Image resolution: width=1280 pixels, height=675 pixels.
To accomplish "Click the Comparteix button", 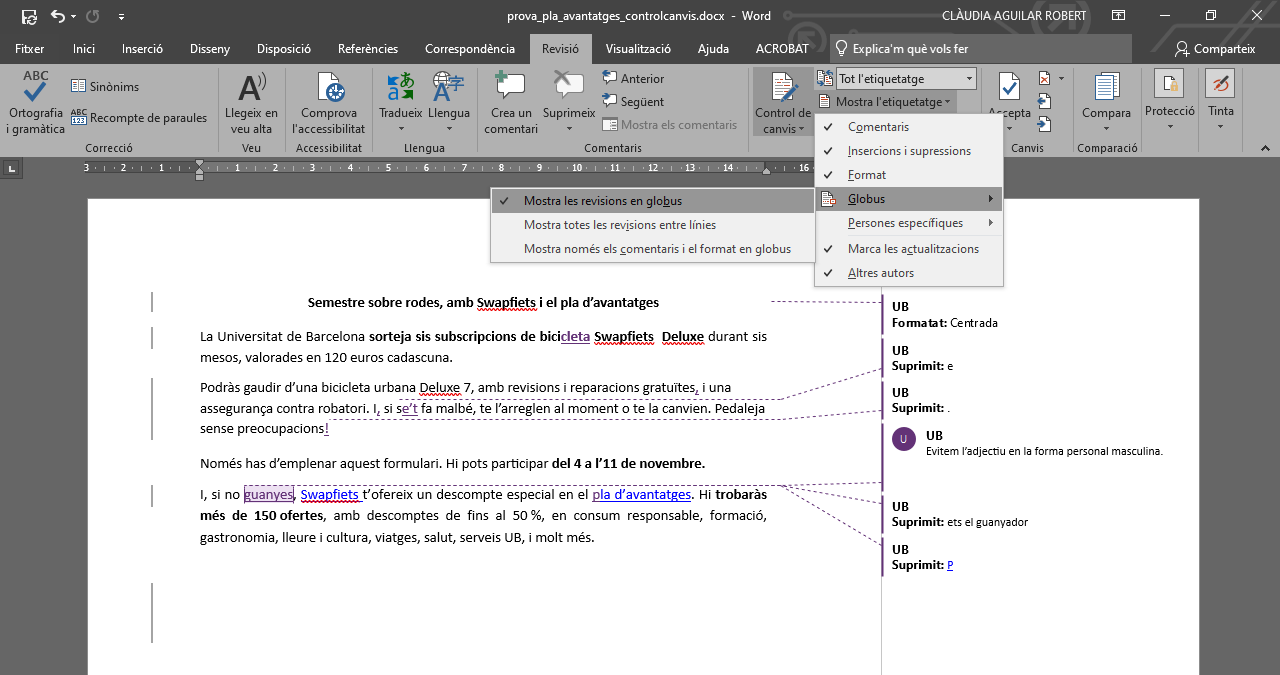I will (1215, 48).
